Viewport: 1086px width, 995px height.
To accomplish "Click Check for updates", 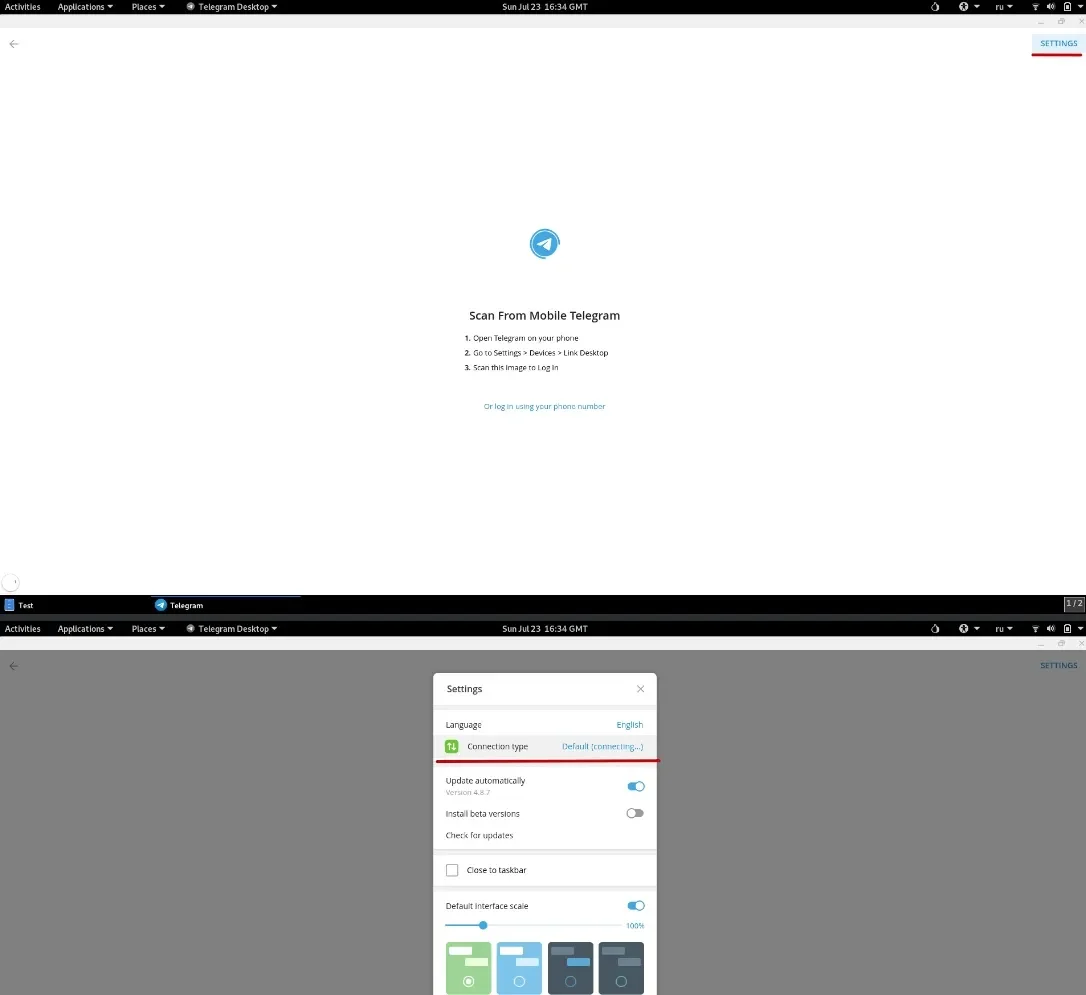I will [x=479, y=835].
